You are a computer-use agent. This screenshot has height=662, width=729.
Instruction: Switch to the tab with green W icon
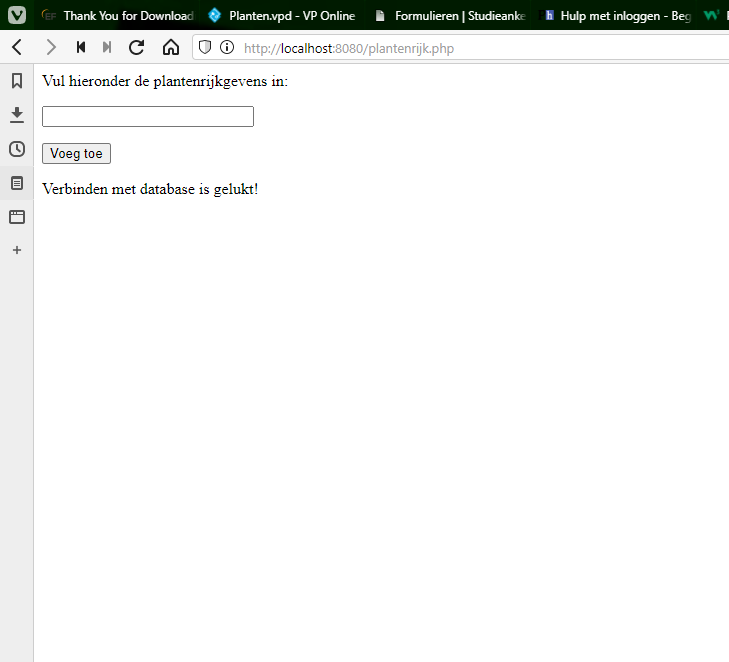tap(714, 15)
